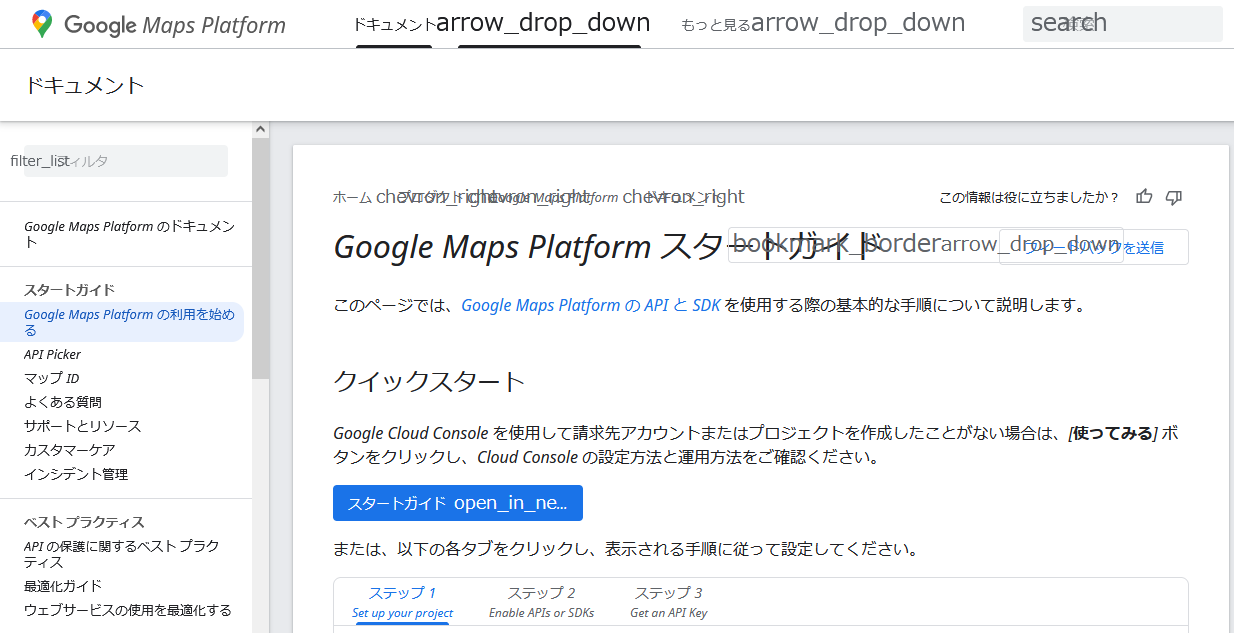Open インシデント管理 in sidebar
Screen dimensions: 1234x633
pos(76,474)
